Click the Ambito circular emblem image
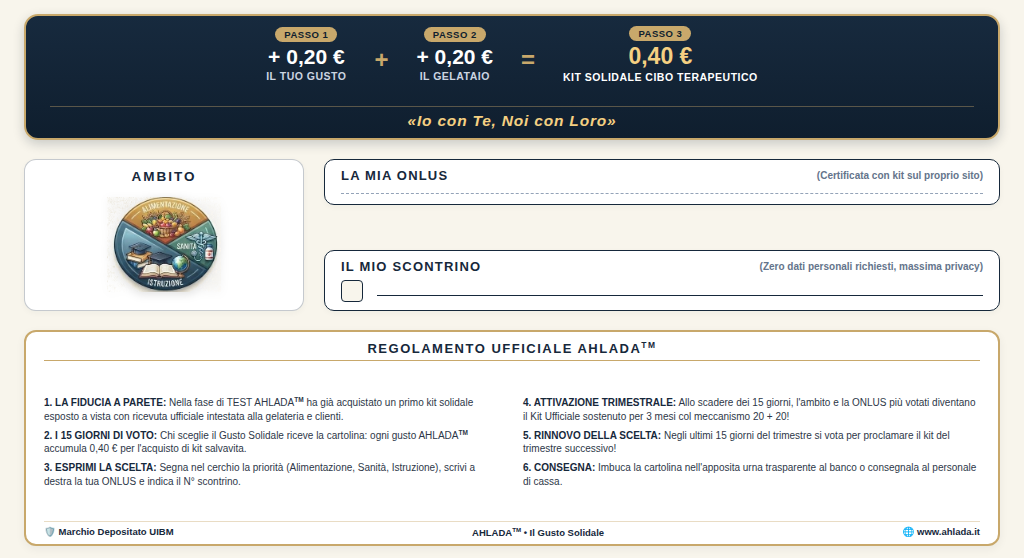The width and height of the screenshot is (1024, 558). point(165,244)
